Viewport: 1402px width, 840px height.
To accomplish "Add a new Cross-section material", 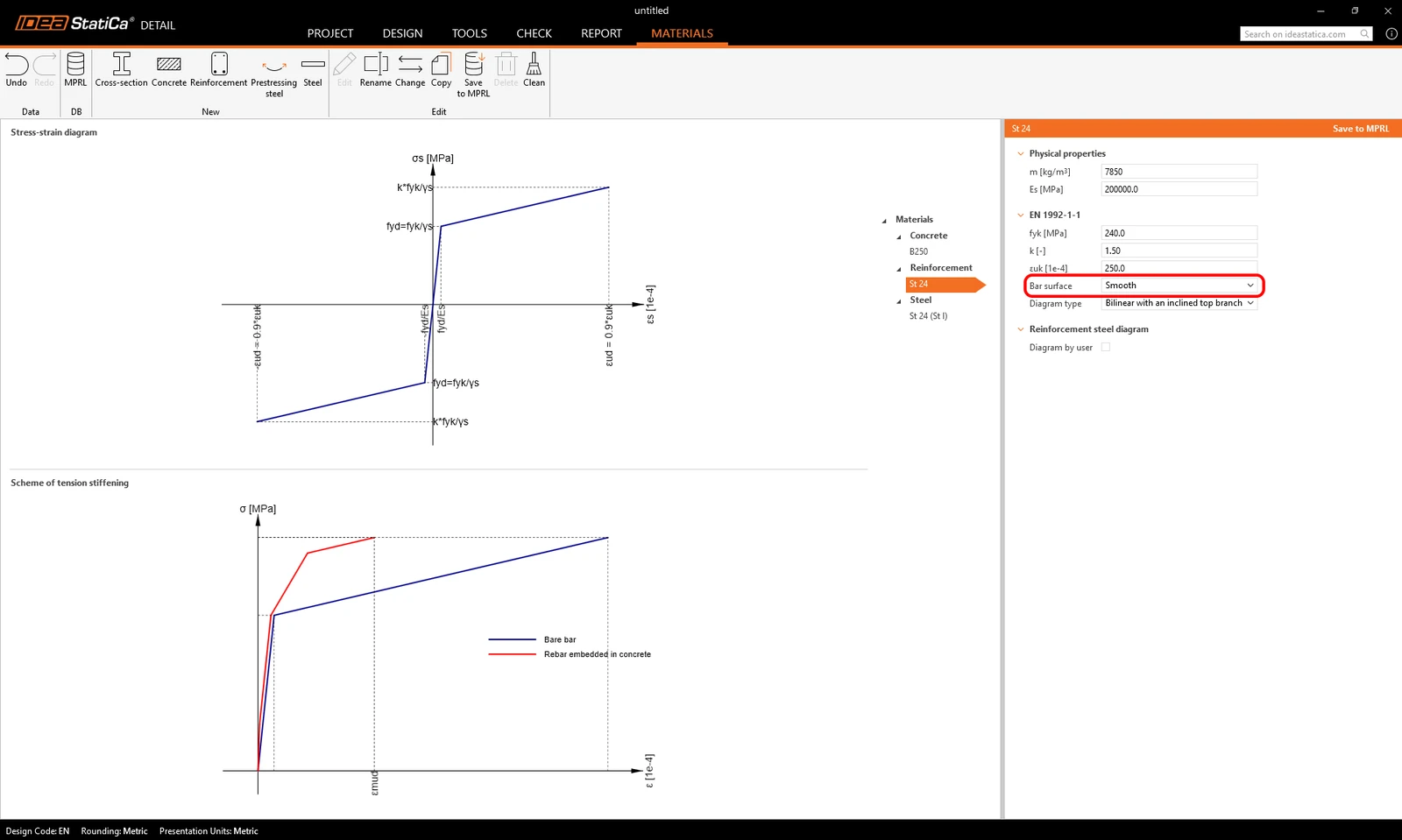I will click(121, 65).
